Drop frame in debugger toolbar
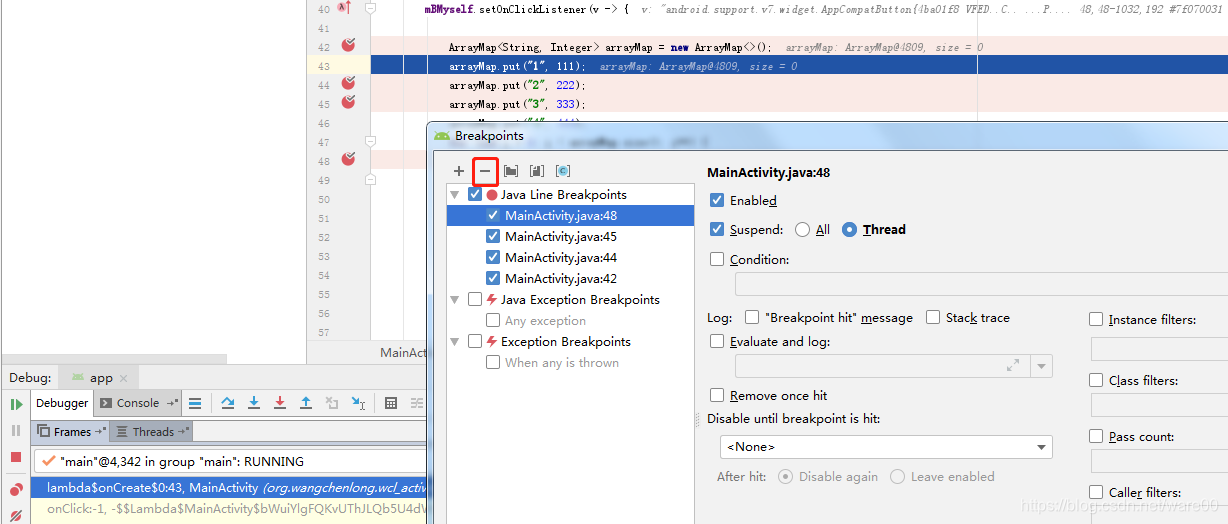This screenshot has width=1228, height=524. [x=332, y=403]
